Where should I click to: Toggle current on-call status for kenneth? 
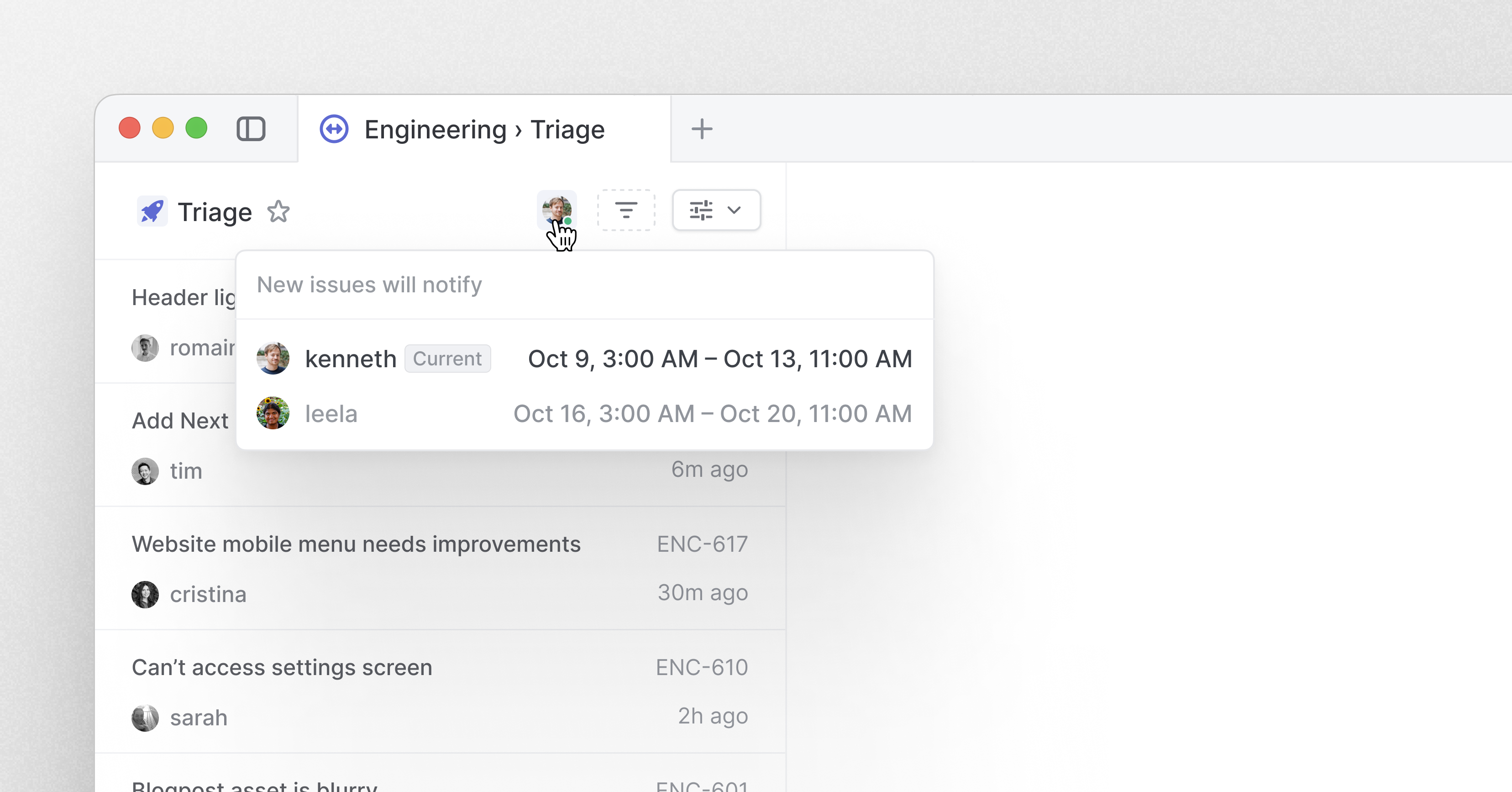446,359
